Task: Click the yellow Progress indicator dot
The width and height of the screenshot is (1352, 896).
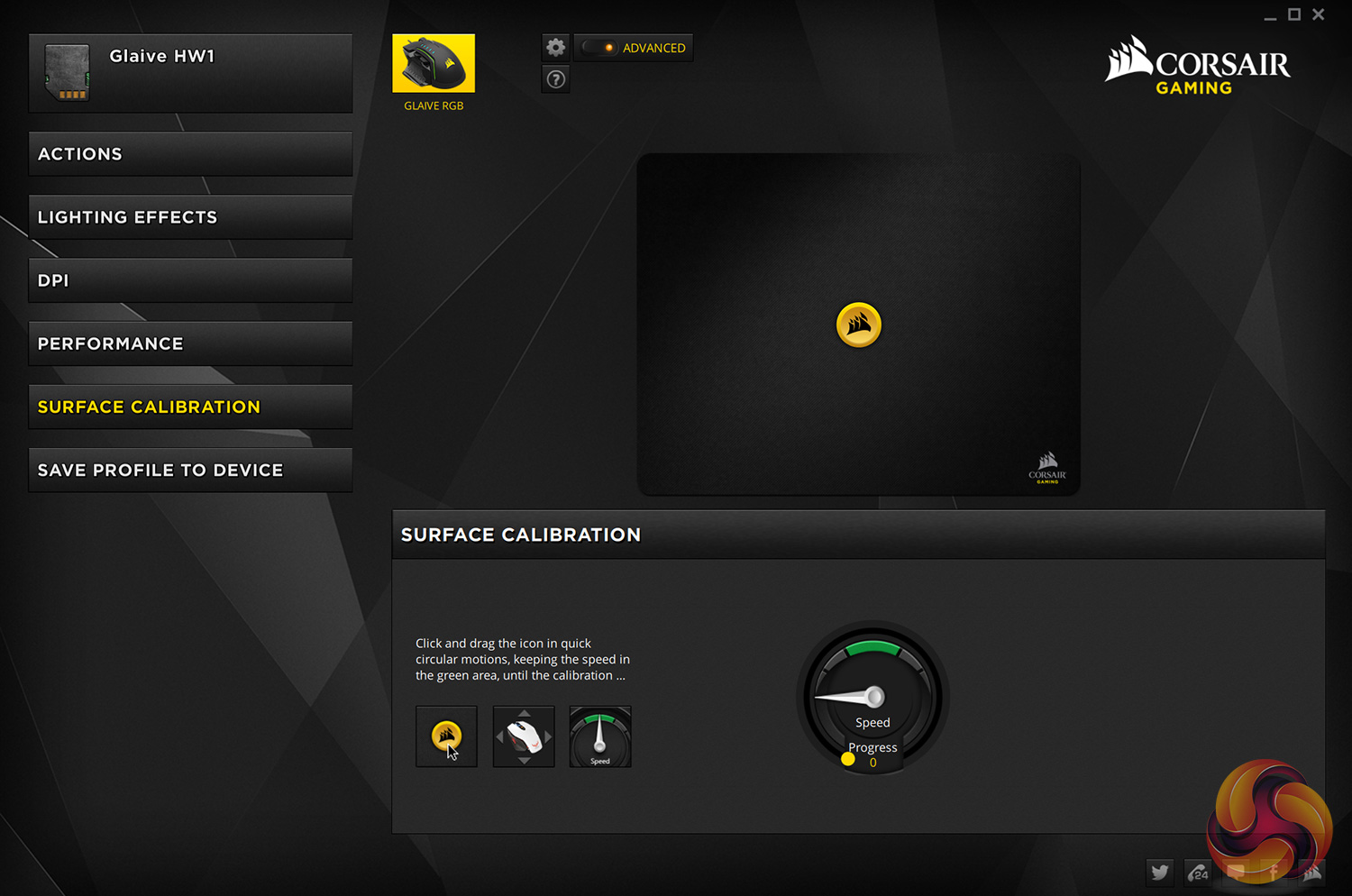Action: [x=848, y=759]
